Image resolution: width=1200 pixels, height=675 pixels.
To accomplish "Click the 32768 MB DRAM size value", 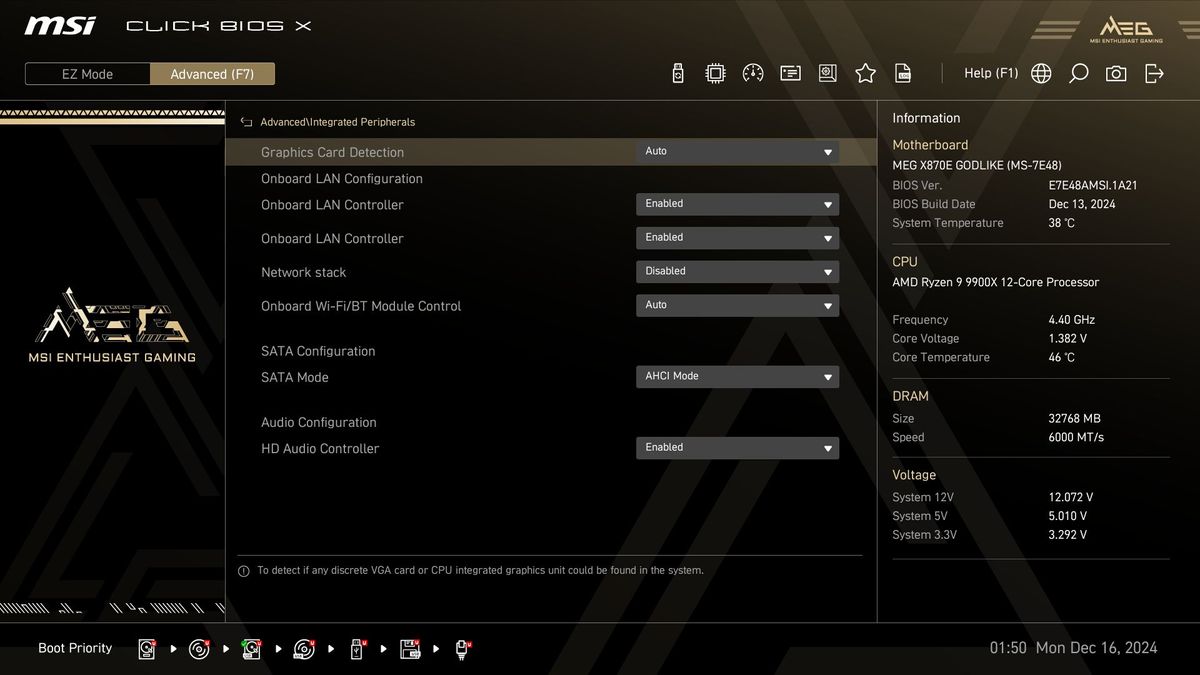I will (x=1074, y=419).
